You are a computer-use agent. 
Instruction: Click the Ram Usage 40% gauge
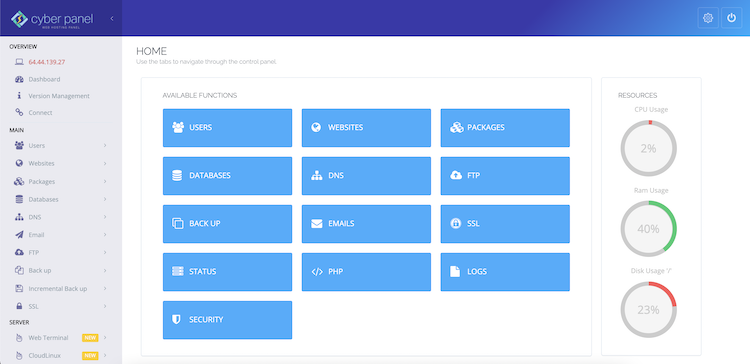pos(649,229)
